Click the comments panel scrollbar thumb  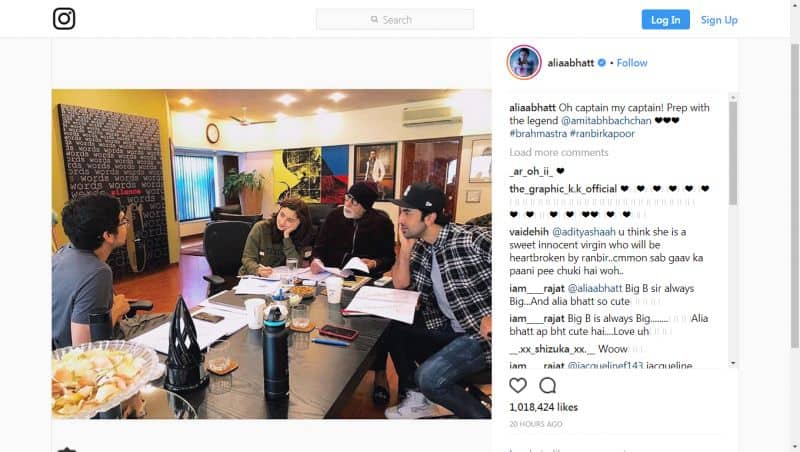pos(733,153)
